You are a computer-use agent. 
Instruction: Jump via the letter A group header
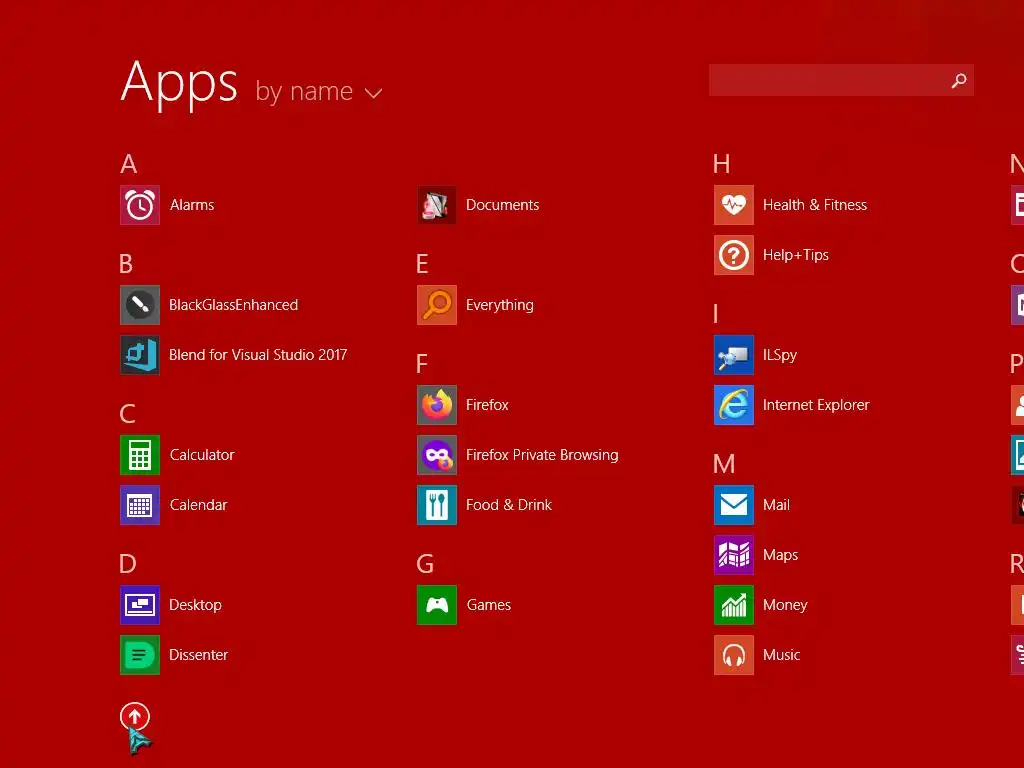(129, 164)
